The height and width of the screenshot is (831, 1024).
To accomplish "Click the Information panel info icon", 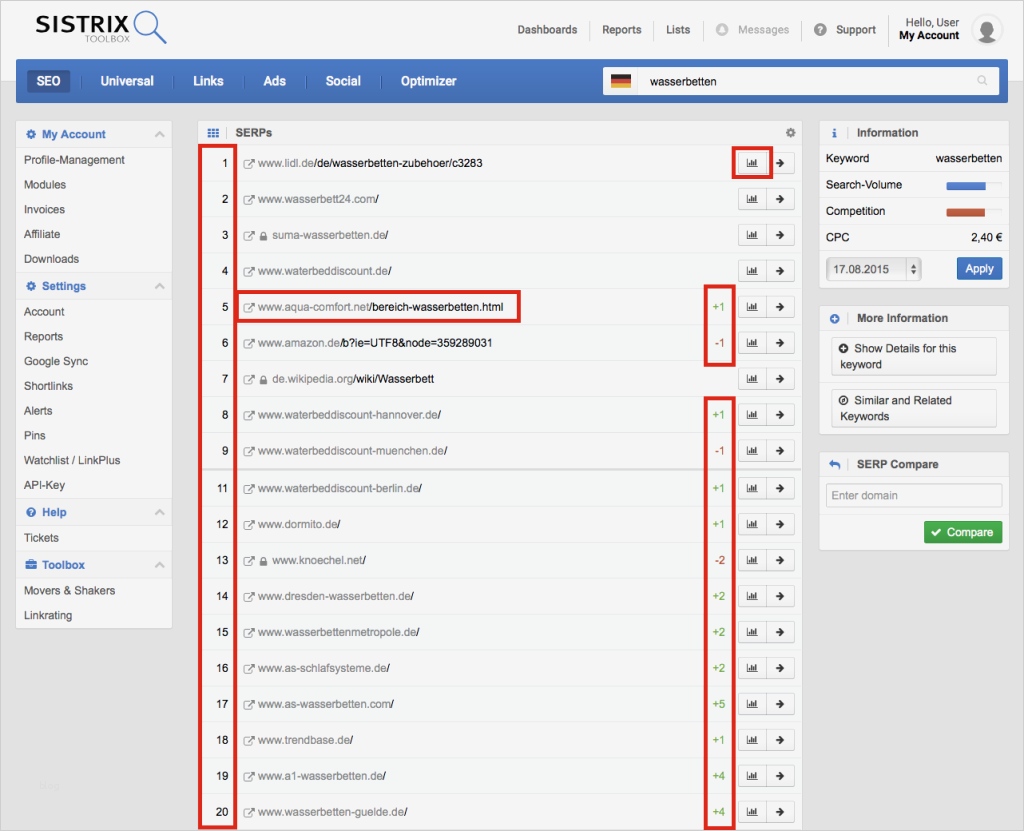I will click(x=834, y=133).
